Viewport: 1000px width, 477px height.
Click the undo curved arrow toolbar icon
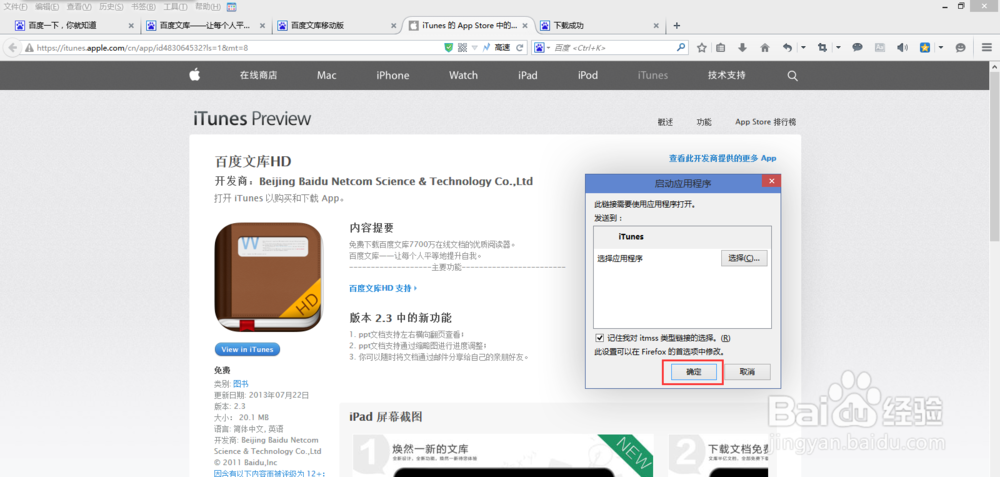788,48
